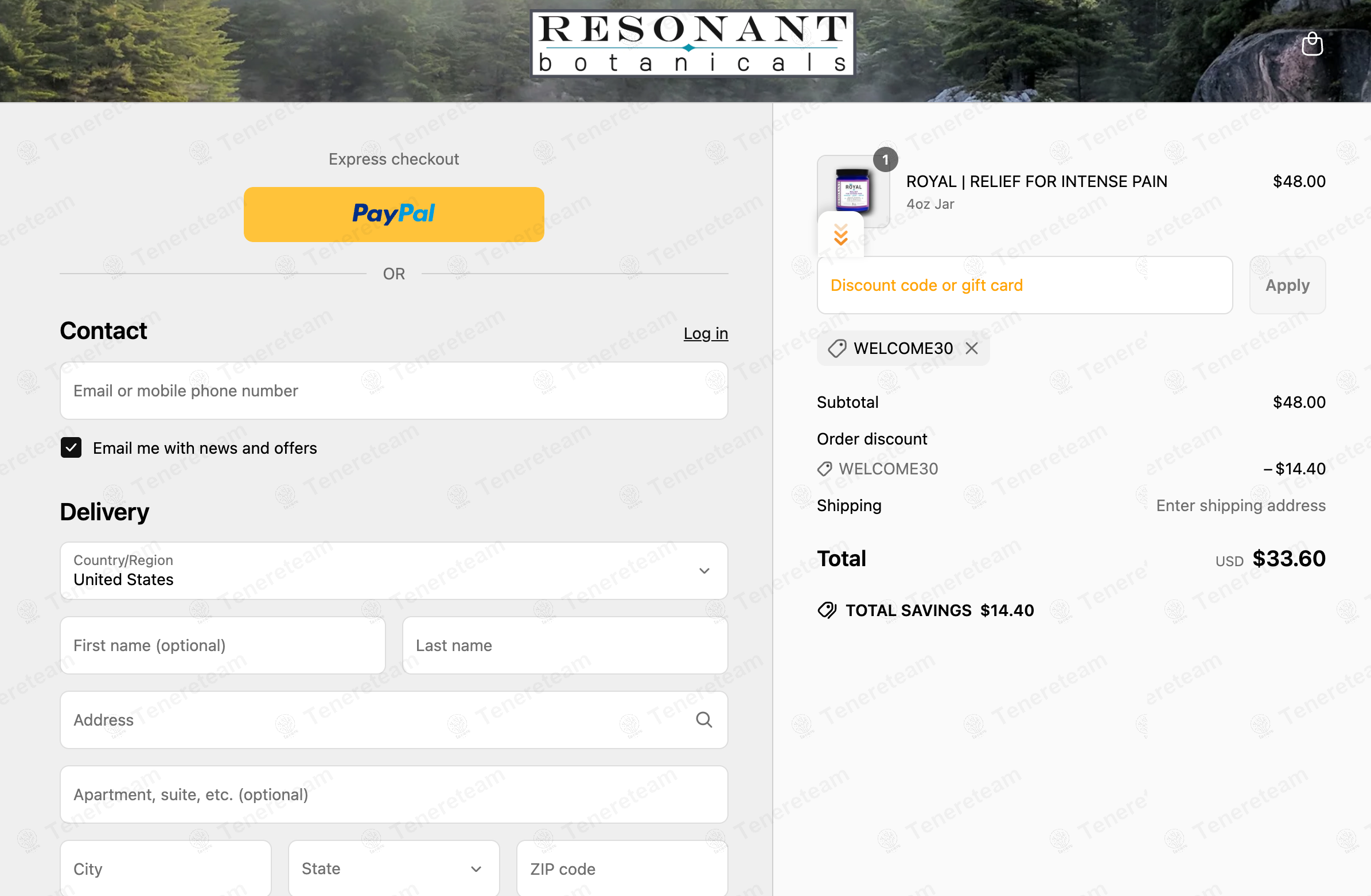Viewport: 1371px width, 896px height.
Task: Click the Log in link
Action: pyautogui.click(x=705, y=333)
